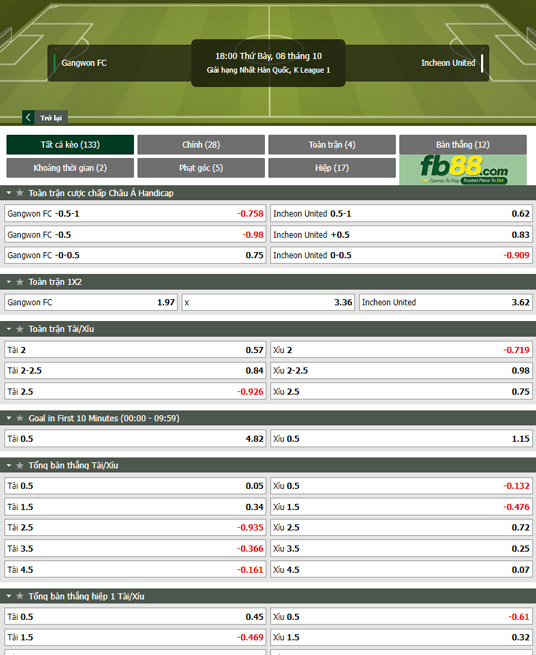Pick Incheon United +0.5 odds 0.83

point(401,235)
